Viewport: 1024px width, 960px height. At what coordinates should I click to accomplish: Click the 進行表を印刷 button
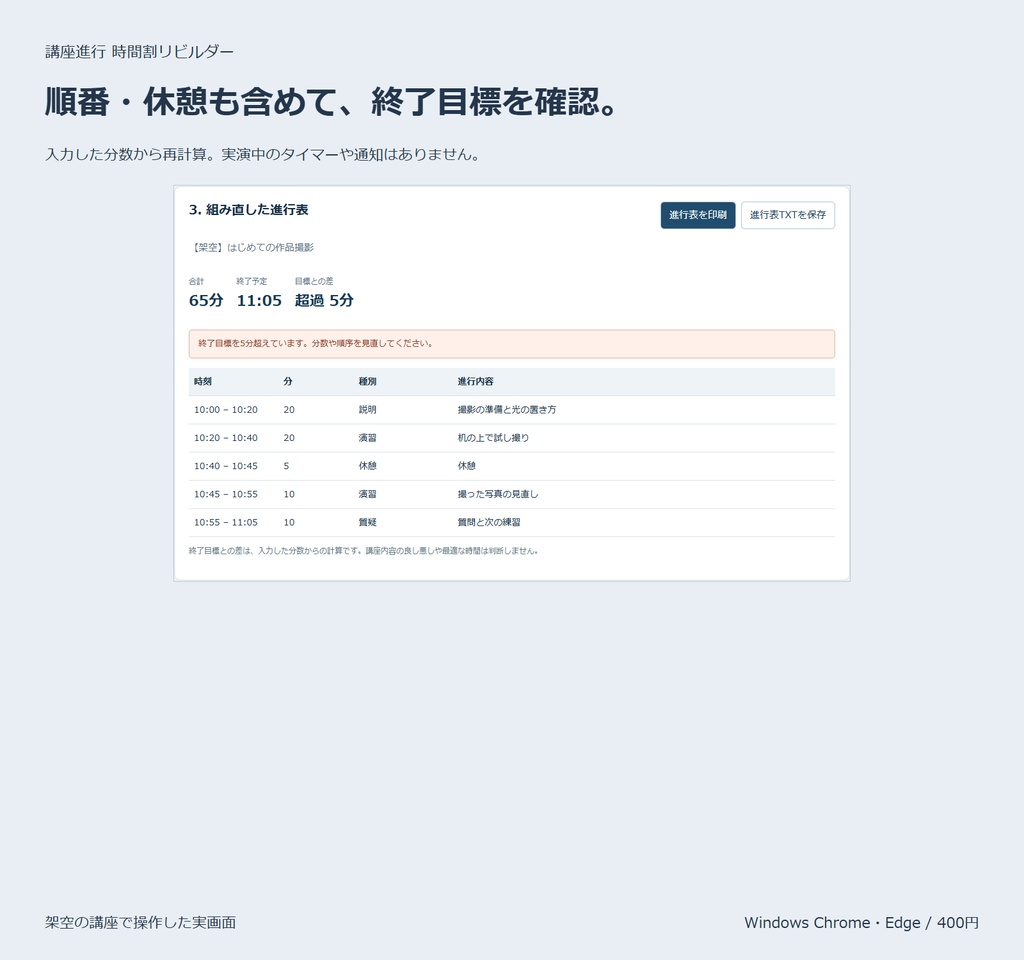[697, 215]
